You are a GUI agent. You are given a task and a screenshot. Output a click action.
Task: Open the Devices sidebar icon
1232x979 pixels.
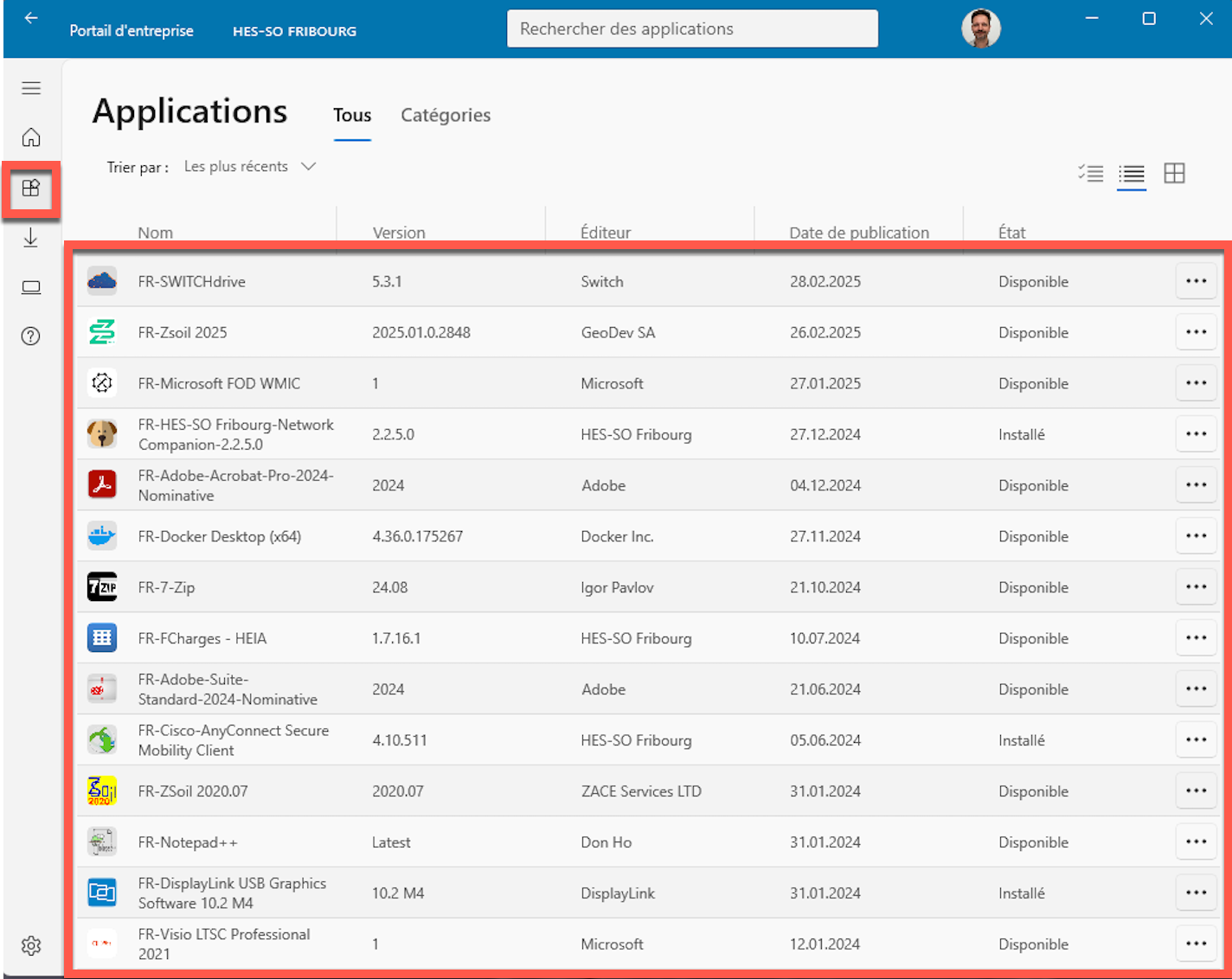tap(31, 287)
